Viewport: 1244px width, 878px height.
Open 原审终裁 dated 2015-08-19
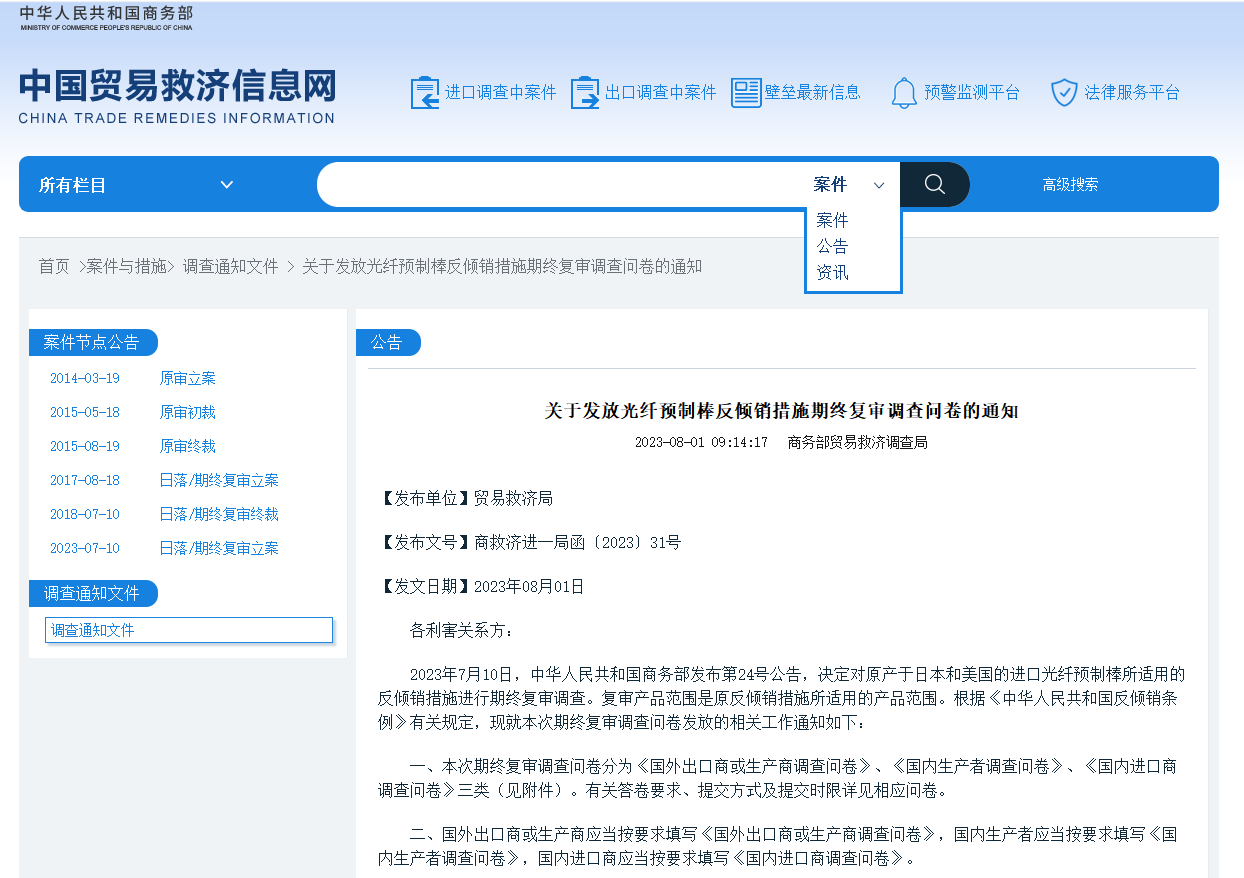(187, 447)
